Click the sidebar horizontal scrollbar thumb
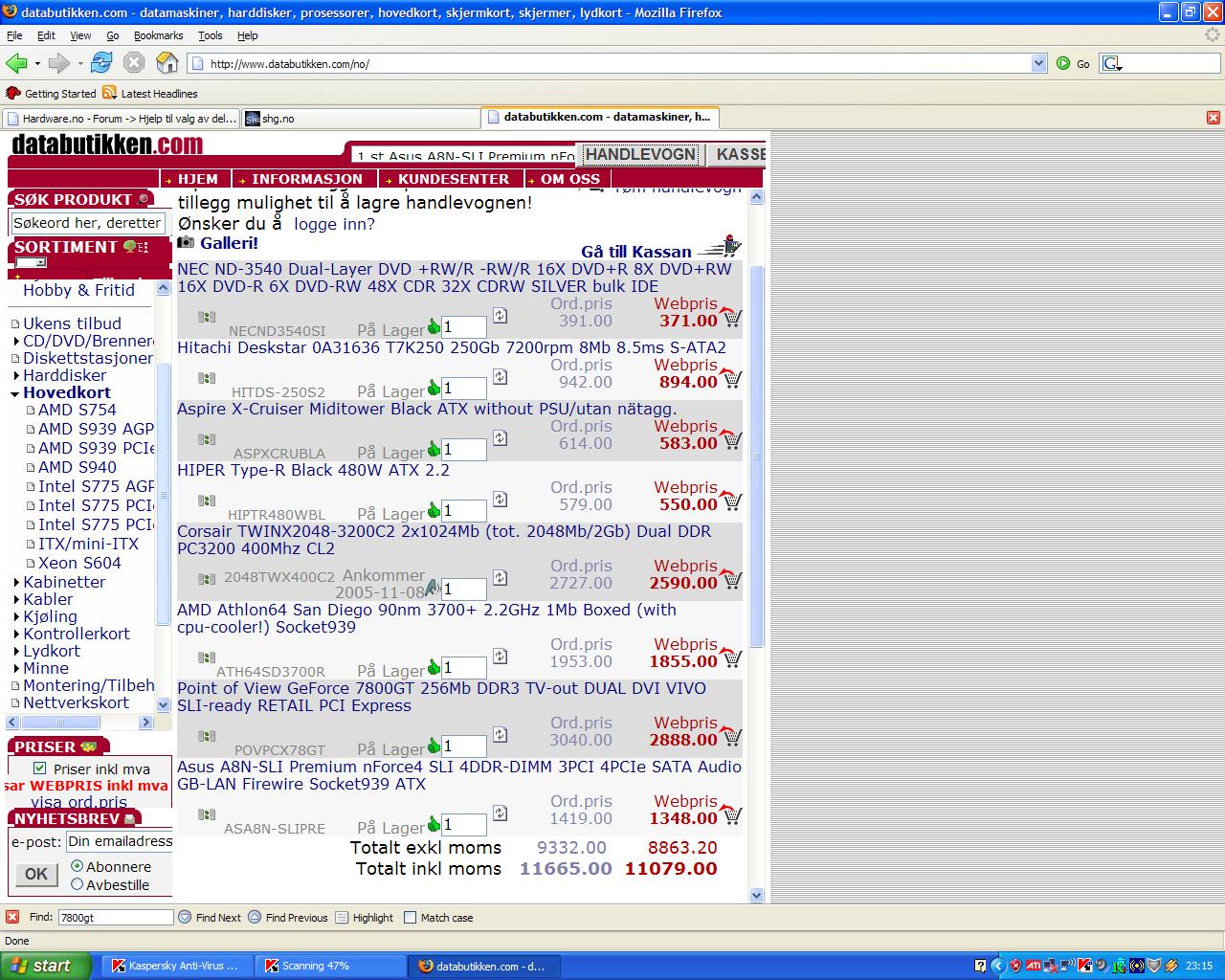Screen dimensions: 1225x980 59,723
